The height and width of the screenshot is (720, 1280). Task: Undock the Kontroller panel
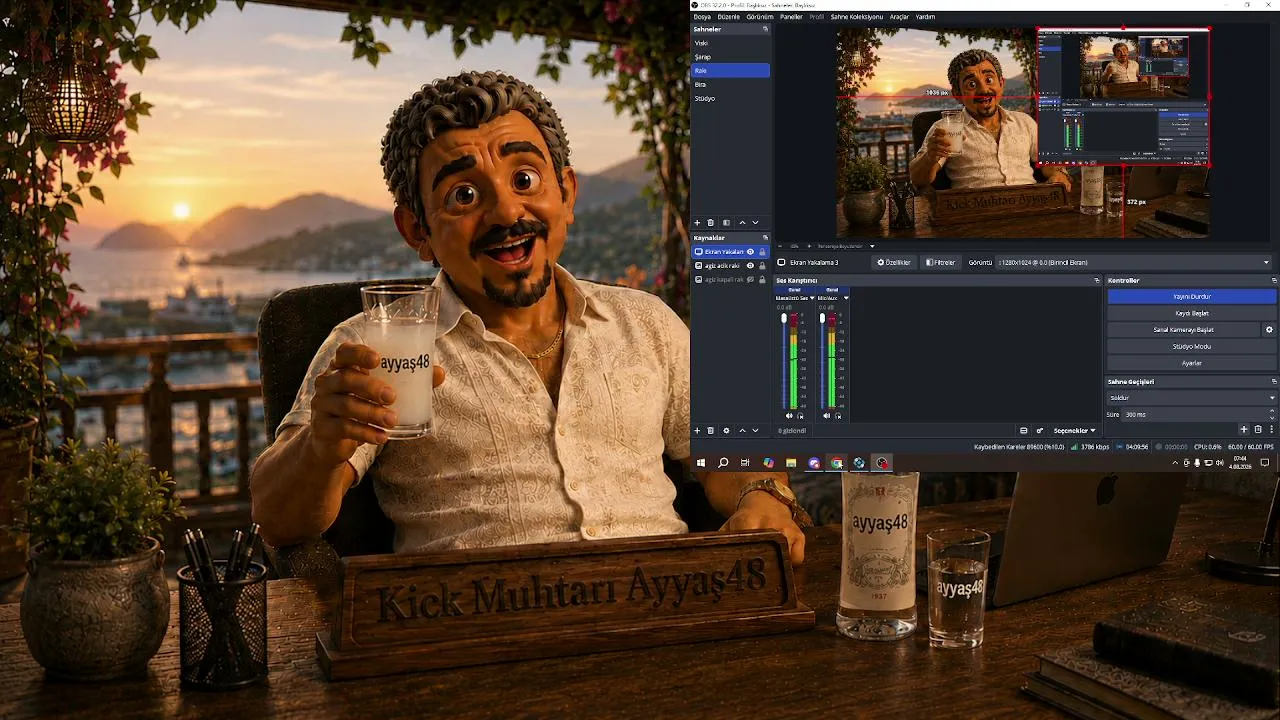click(x=1274, y=280)
